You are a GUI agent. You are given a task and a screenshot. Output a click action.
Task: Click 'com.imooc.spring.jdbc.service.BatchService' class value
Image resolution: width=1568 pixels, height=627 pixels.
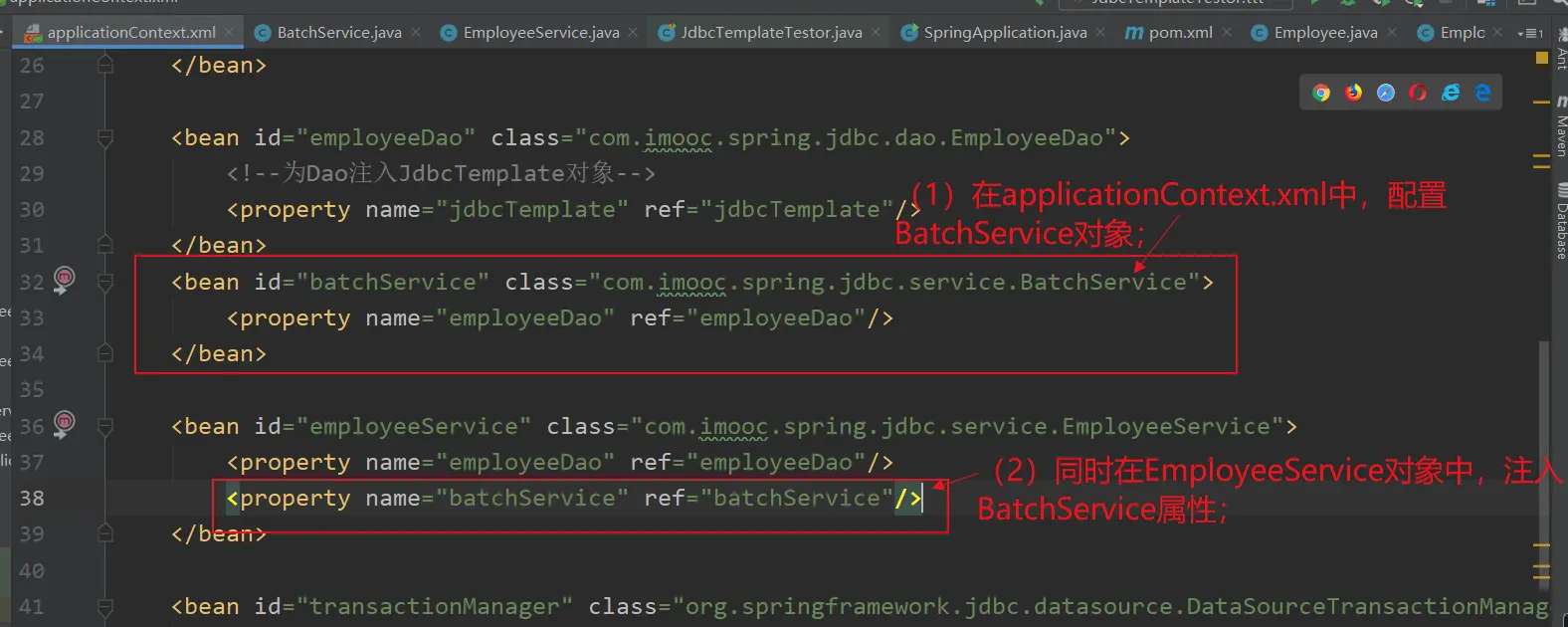[894, 283]
